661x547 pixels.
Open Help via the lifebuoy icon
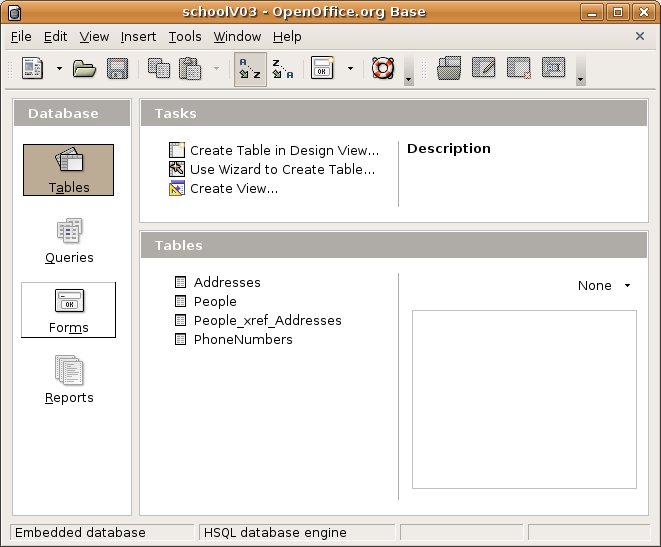383,68
